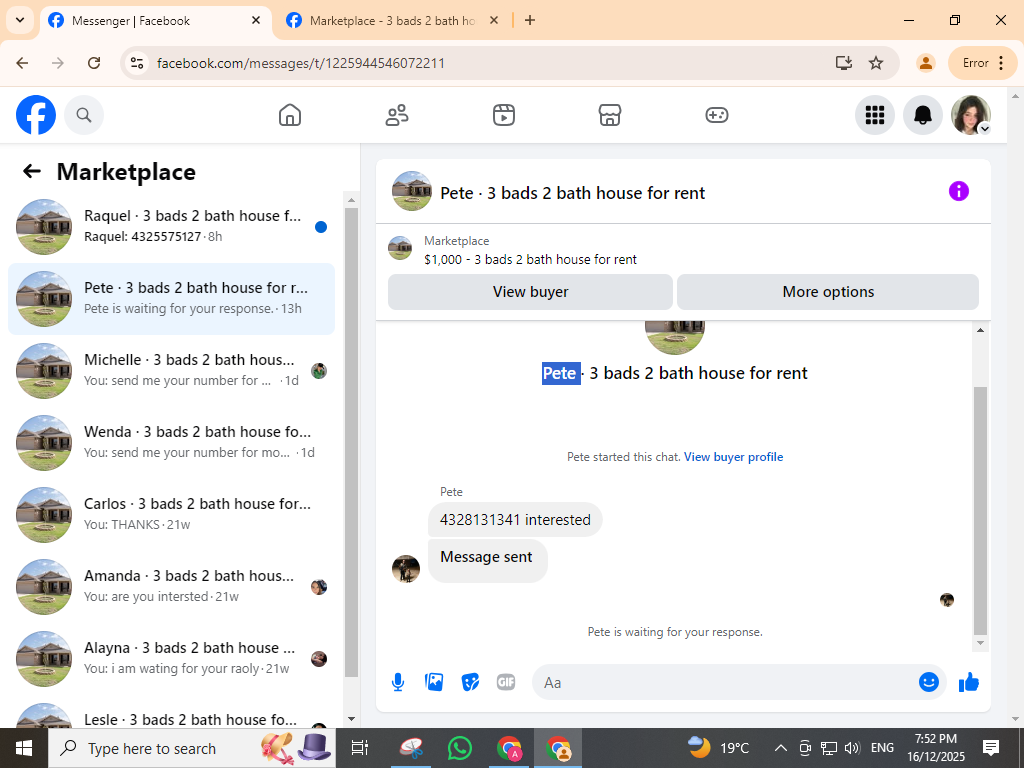Open the Gaming controller icon
1024x768 pixels.
tap(717, 115)
